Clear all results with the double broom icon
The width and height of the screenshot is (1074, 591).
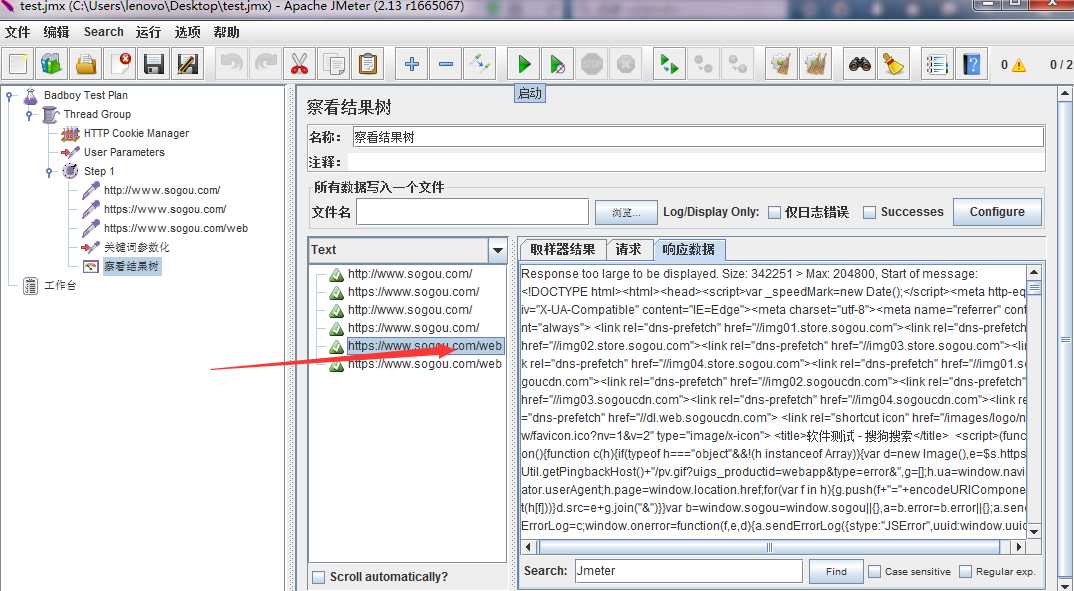click(x=815, y=64)
